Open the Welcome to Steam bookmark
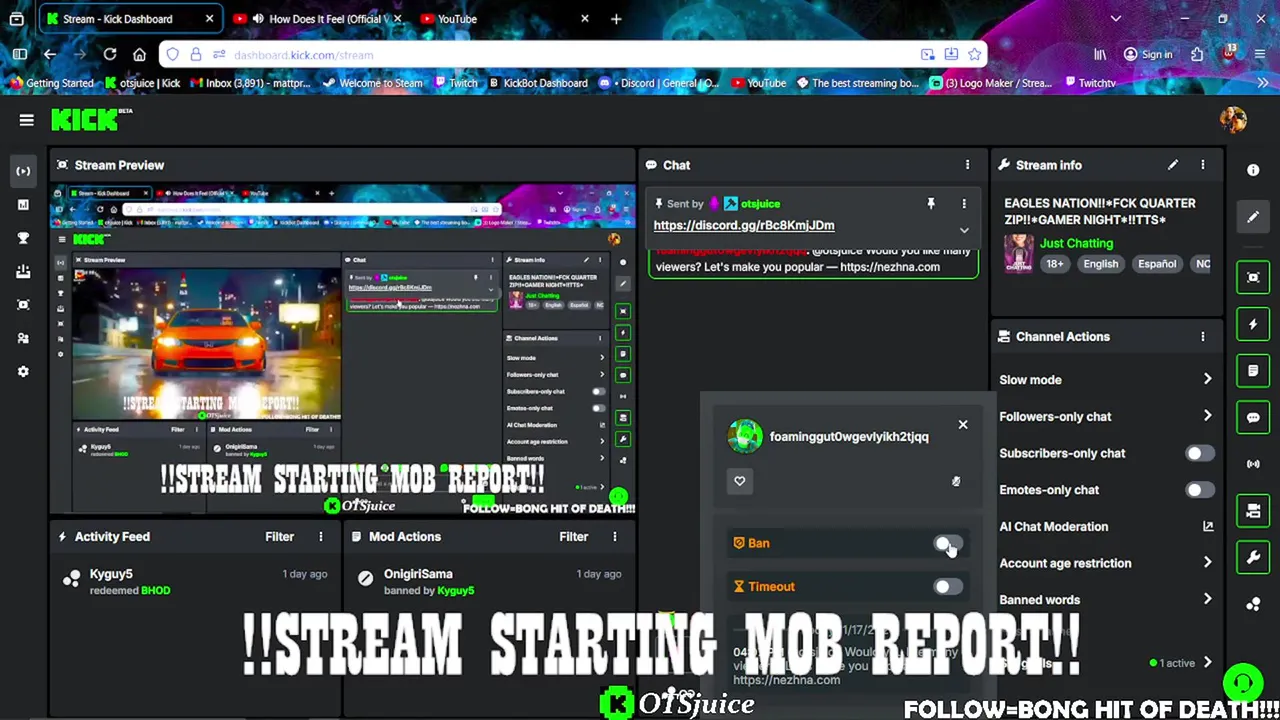 pyautogui.click(x=372, y=83)
